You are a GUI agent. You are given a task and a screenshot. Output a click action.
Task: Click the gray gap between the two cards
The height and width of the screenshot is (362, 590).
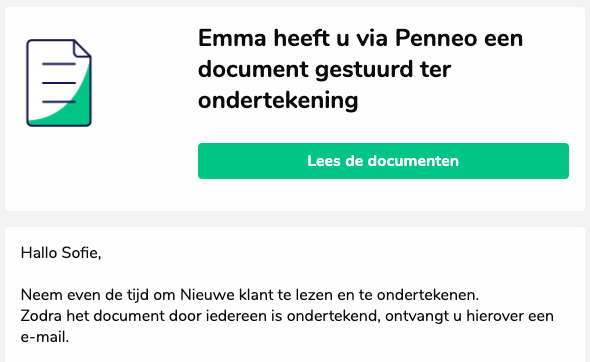[x=295, y=219]
